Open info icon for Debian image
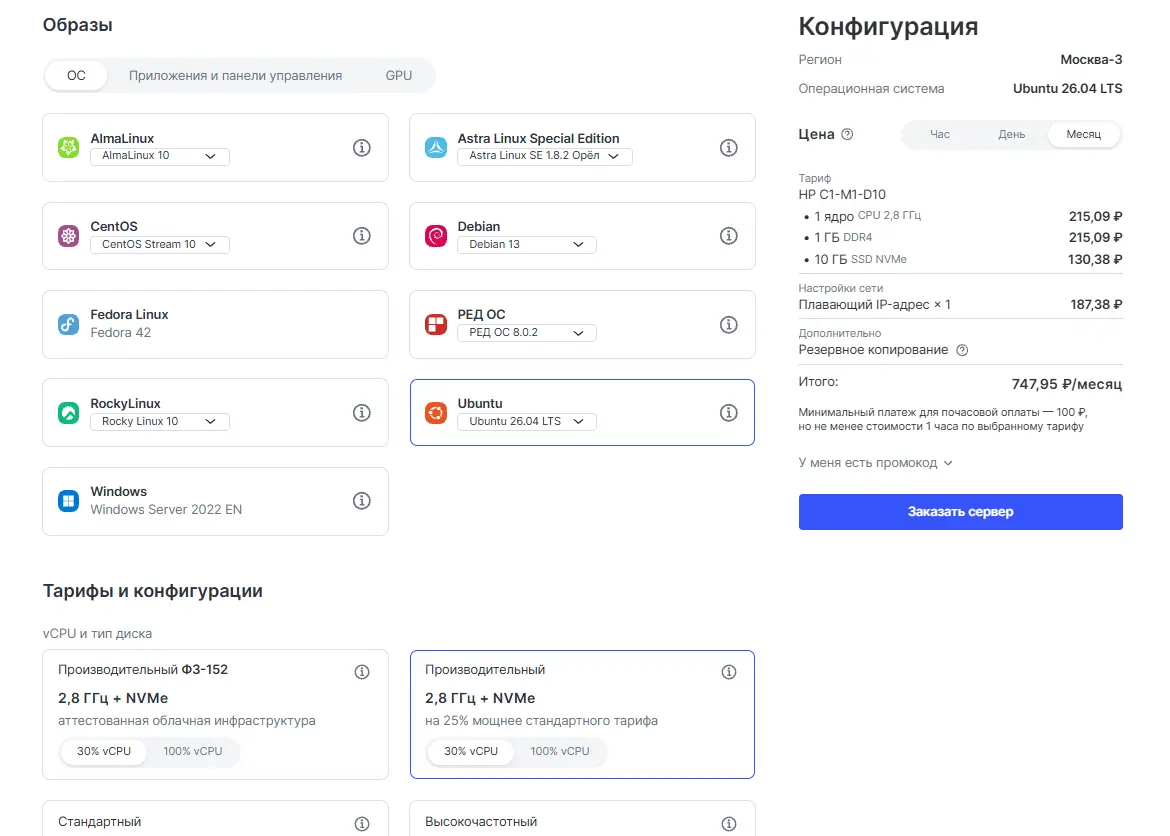This screenshot has width=1170, height=836. pos(729,236)
